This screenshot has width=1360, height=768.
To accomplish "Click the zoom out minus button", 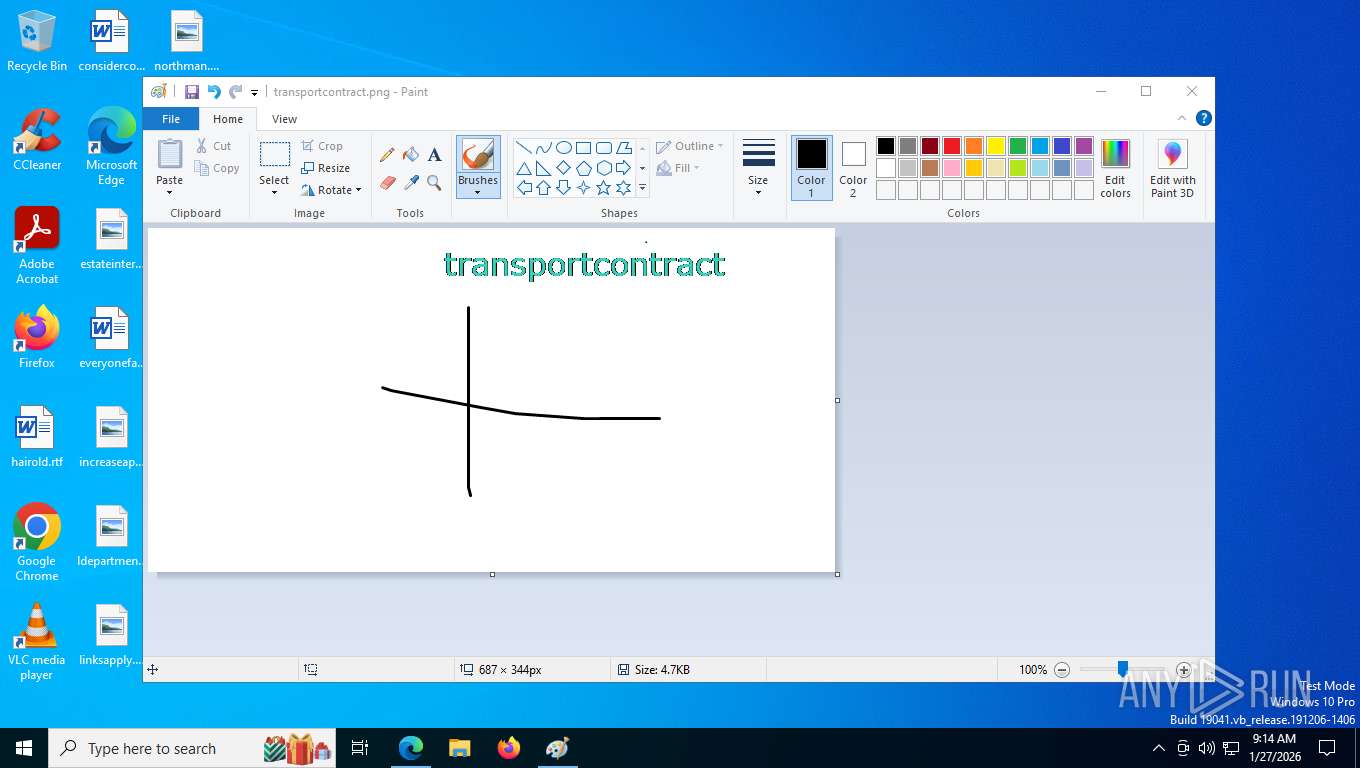I will (x=1062, y=670).
